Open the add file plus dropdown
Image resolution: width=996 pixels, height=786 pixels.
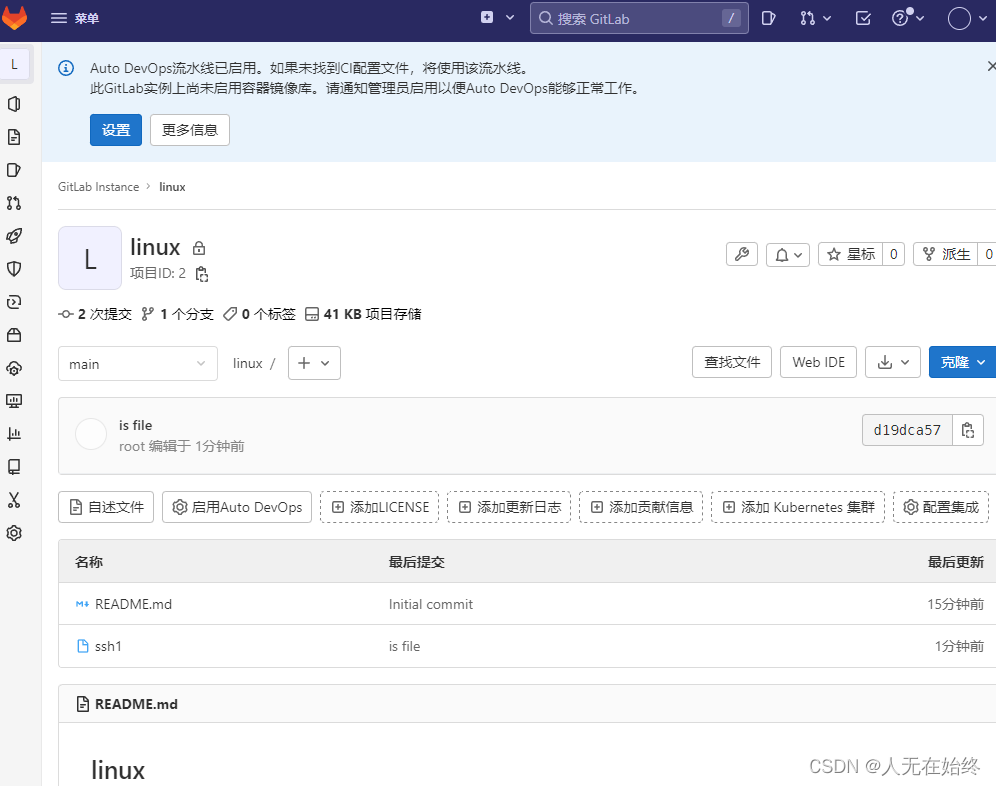[x=314, y=363]
